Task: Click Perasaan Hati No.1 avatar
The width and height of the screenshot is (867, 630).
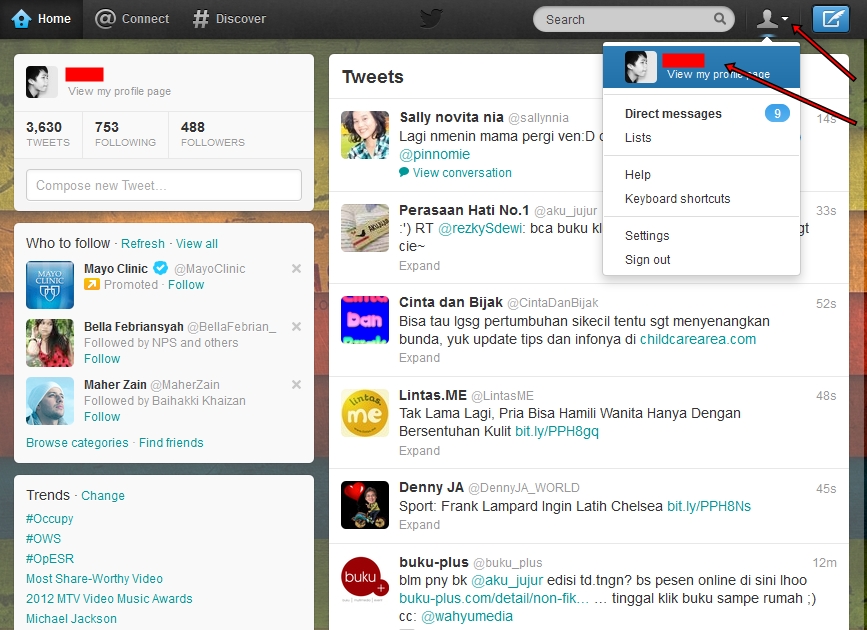Action: click(x=365, y=228)
